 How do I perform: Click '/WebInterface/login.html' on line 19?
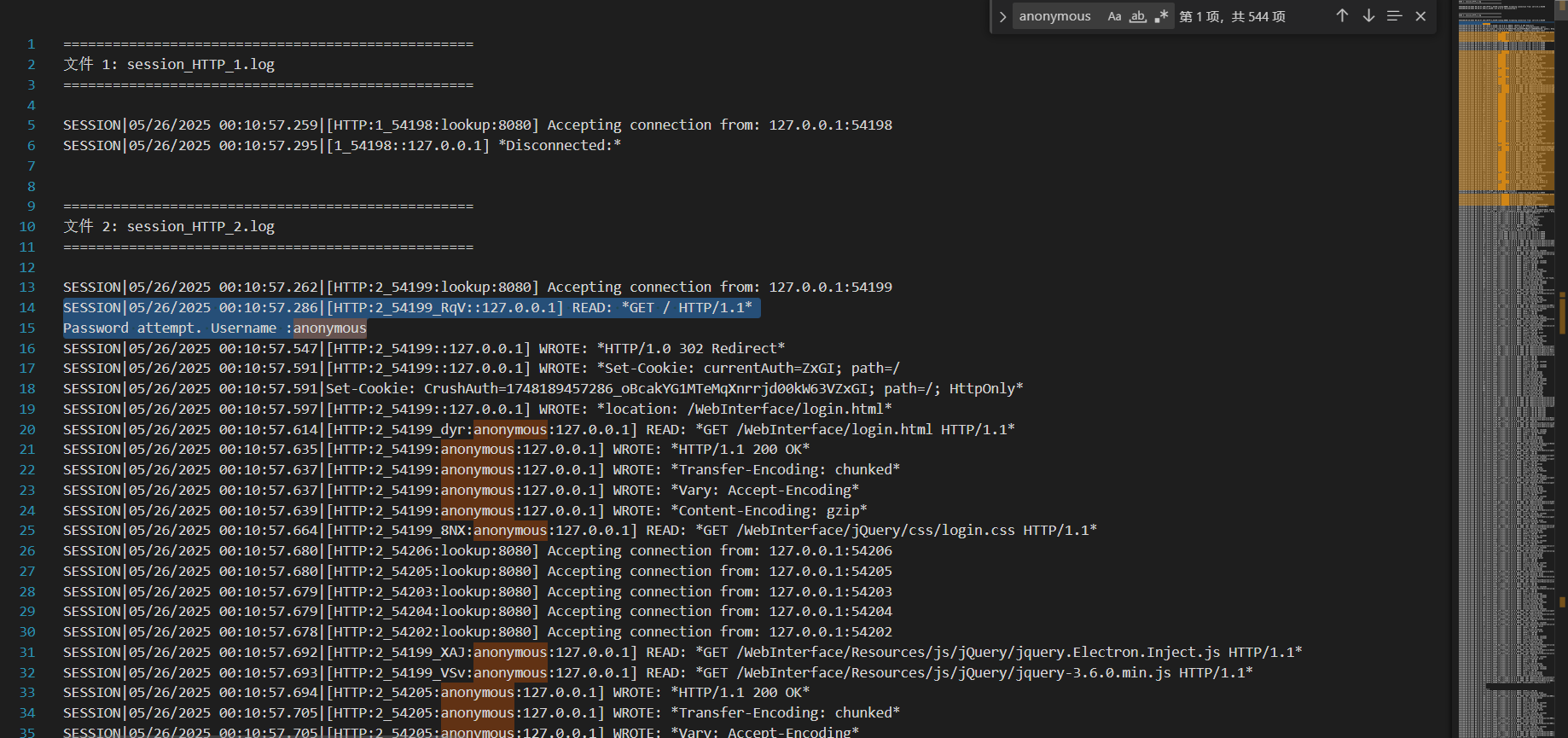coord(785,410)
